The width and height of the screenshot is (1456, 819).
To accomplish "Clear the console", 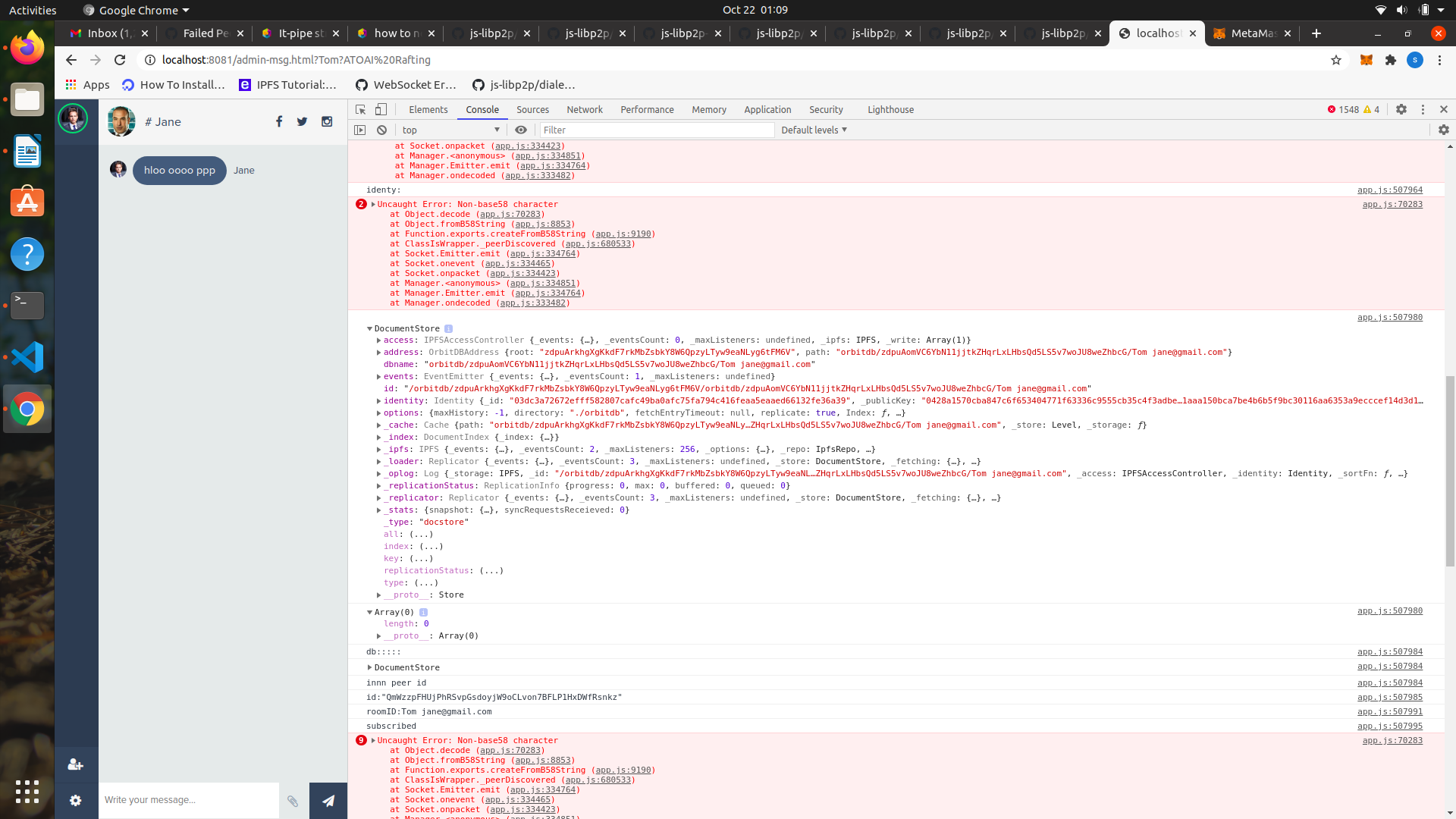I will (382, 130).
